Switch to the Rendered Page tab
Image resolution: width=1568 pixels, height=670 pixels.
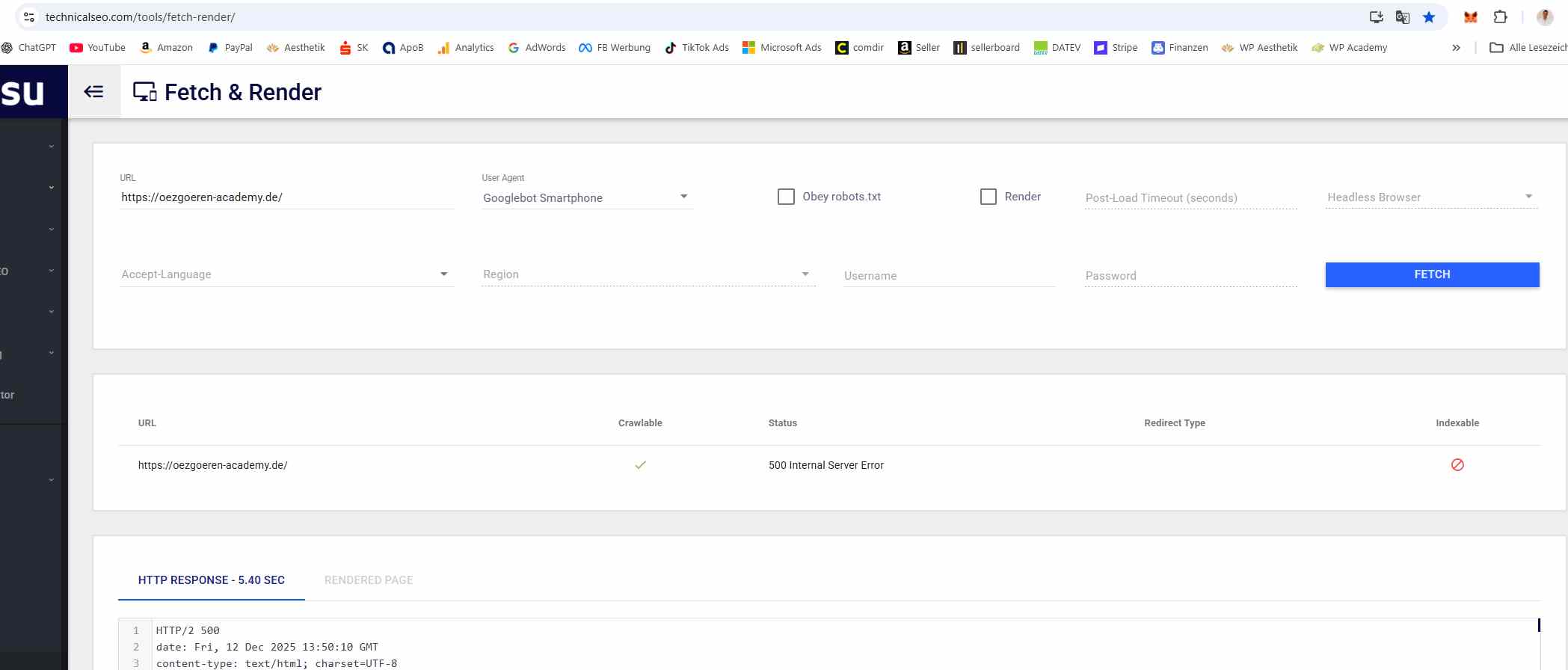click(x=369, y=580)
